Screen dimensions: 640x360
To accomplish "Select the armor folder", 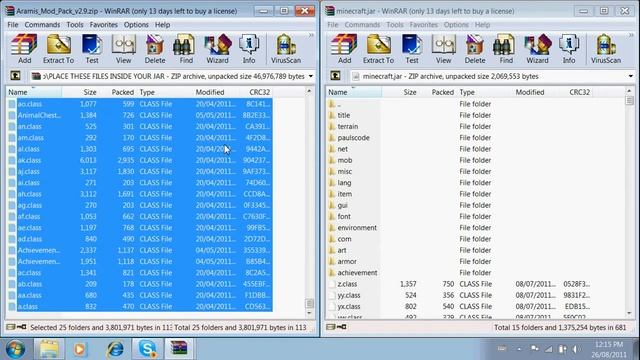I will (347, 261).
